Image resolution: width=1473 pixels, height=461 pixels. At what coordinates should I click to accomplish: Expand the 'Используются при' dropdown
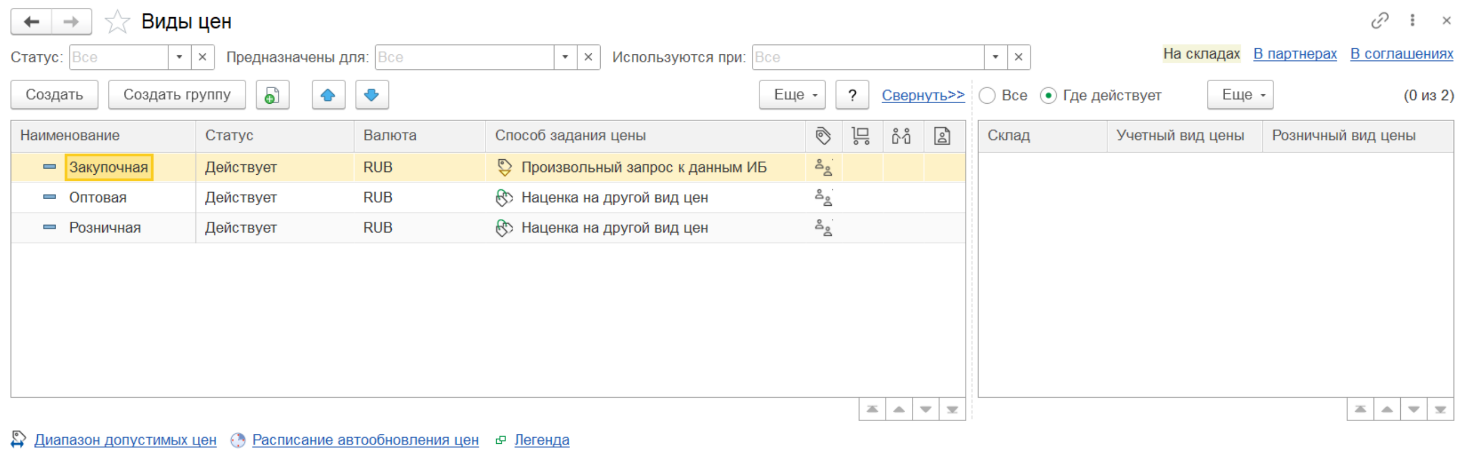[x=995, y=57]
